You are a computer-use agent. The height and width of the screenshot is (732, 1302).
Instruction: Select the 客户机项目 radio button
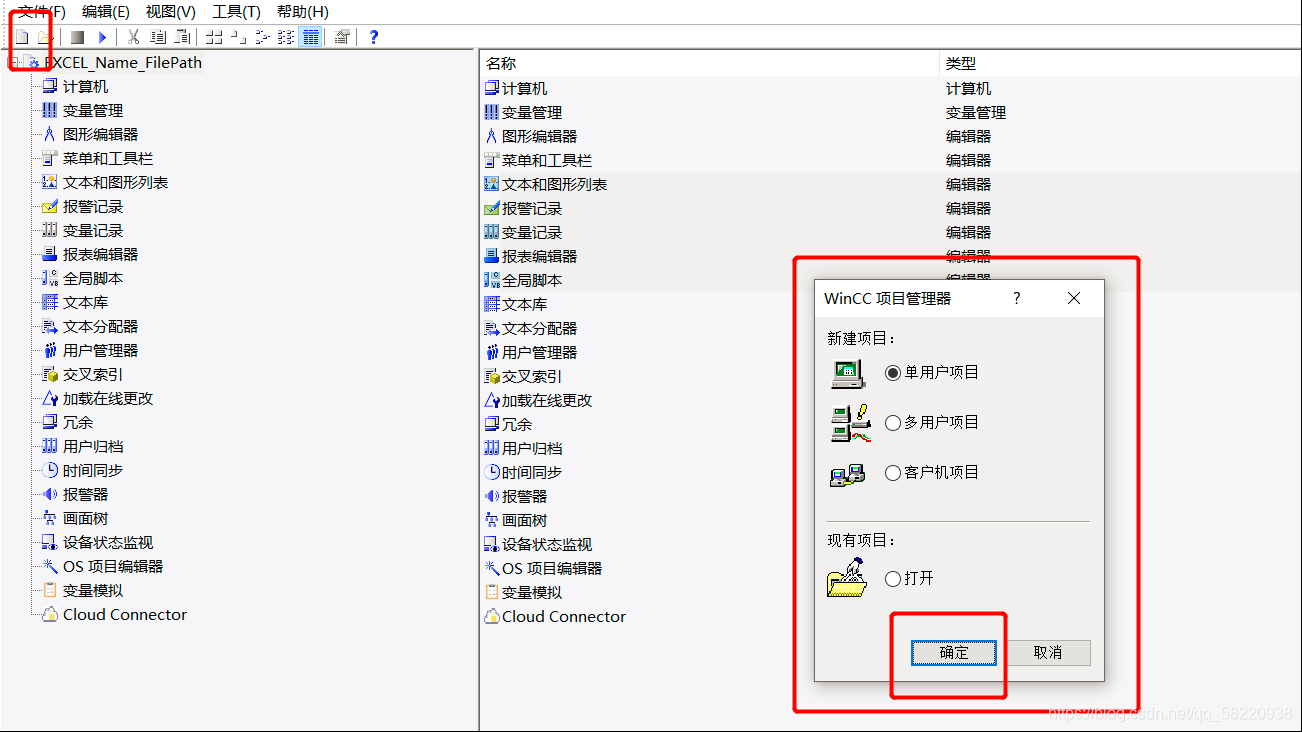click(893, 473)
